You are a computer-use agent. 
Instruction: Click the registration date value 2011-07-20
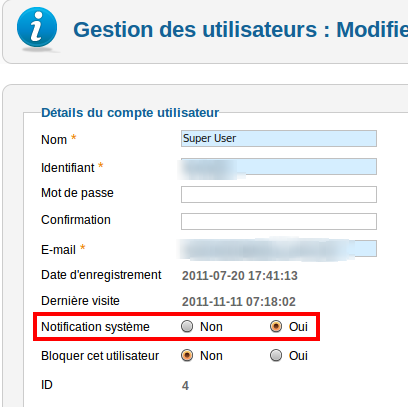pyautogui.click(x=240, y=276)
